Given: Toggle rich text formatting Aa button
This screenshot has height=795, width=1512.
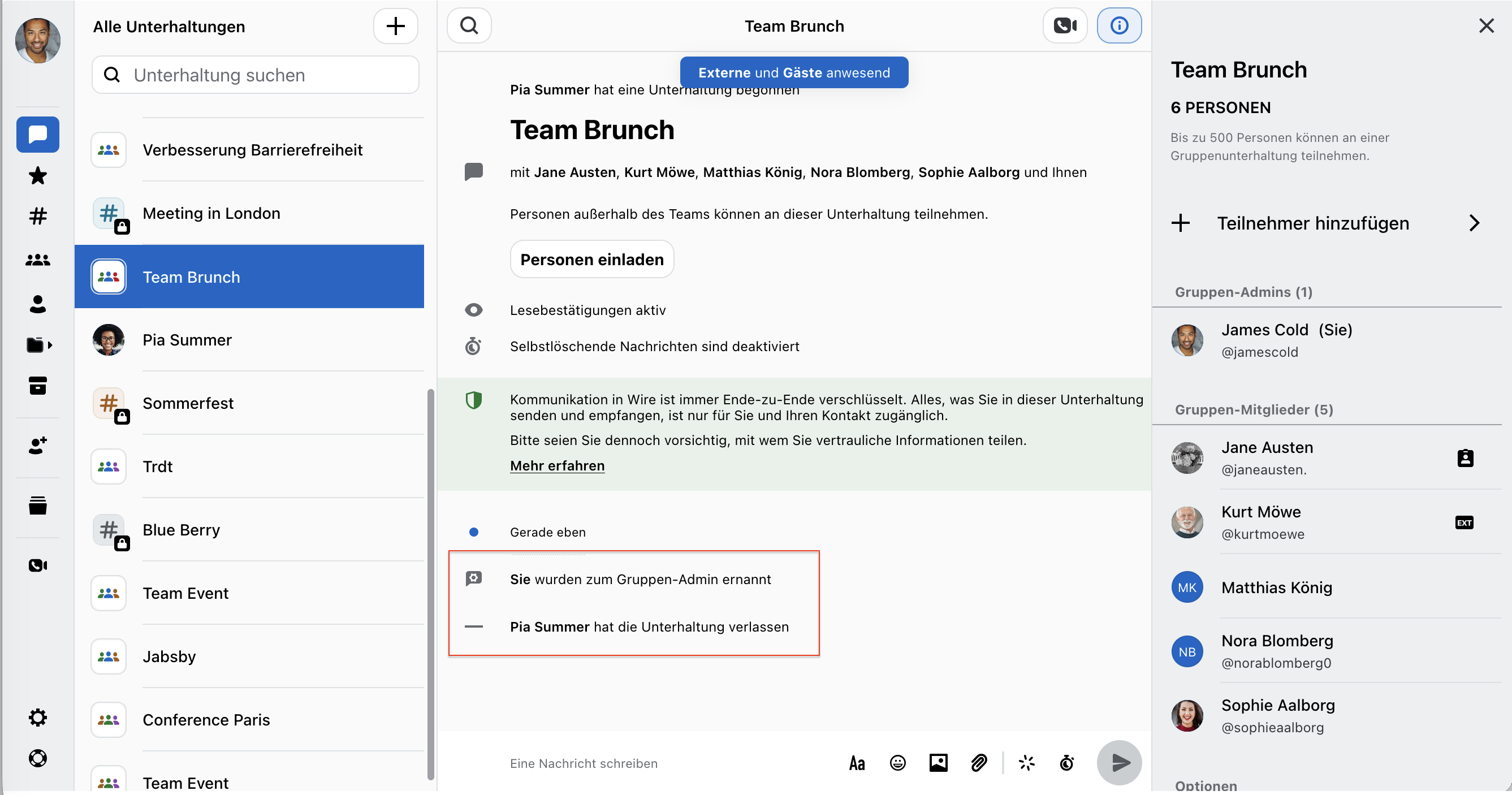Looking at the screenshot, I should (x=857, y=763).
